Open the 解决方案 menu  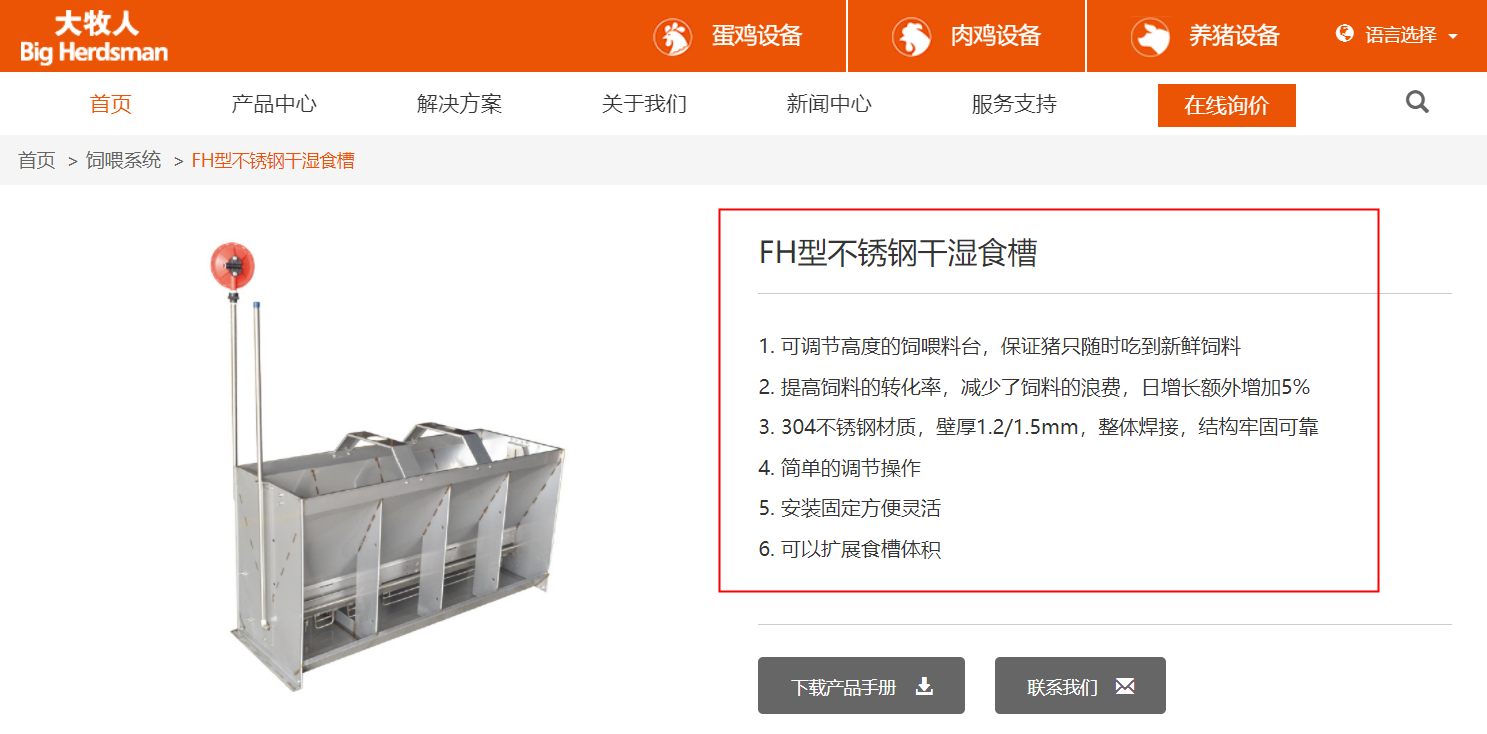(459, 104)
